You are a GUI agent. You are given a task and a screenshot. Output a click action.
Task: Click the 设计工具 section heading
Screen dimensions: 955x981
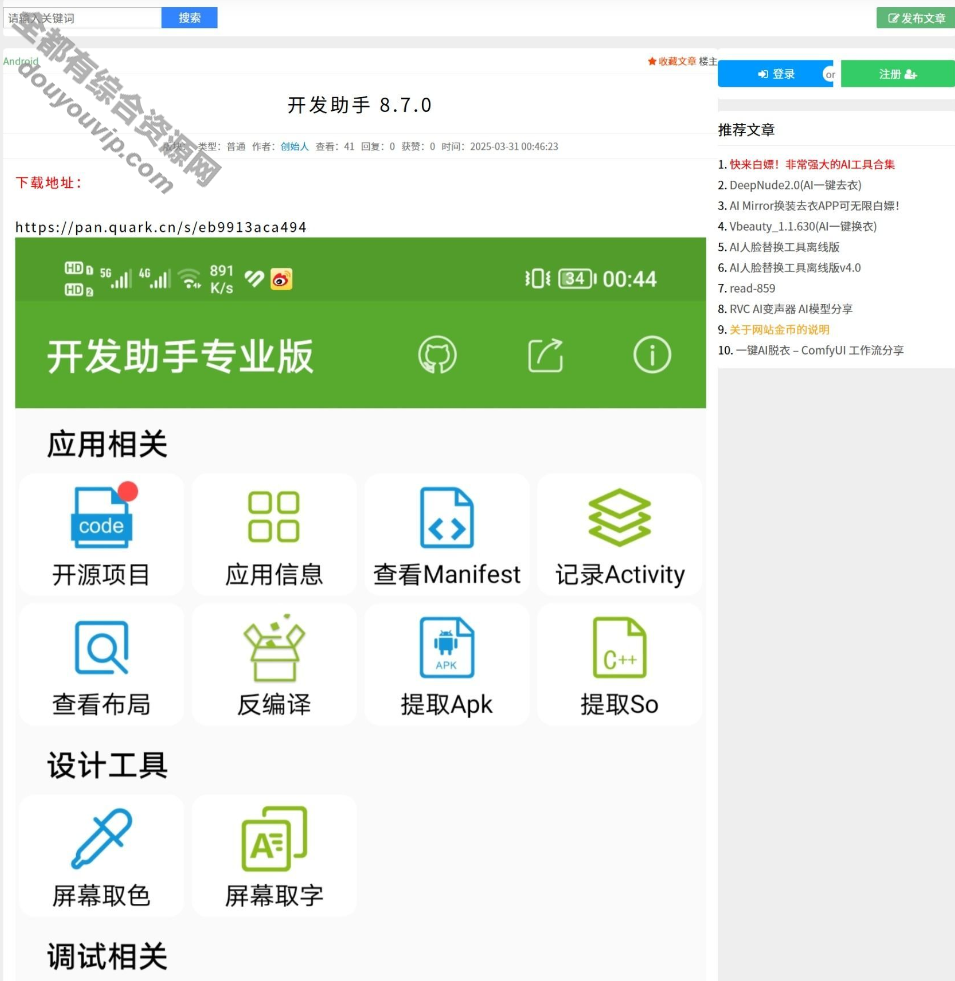(x=107, y=765)
